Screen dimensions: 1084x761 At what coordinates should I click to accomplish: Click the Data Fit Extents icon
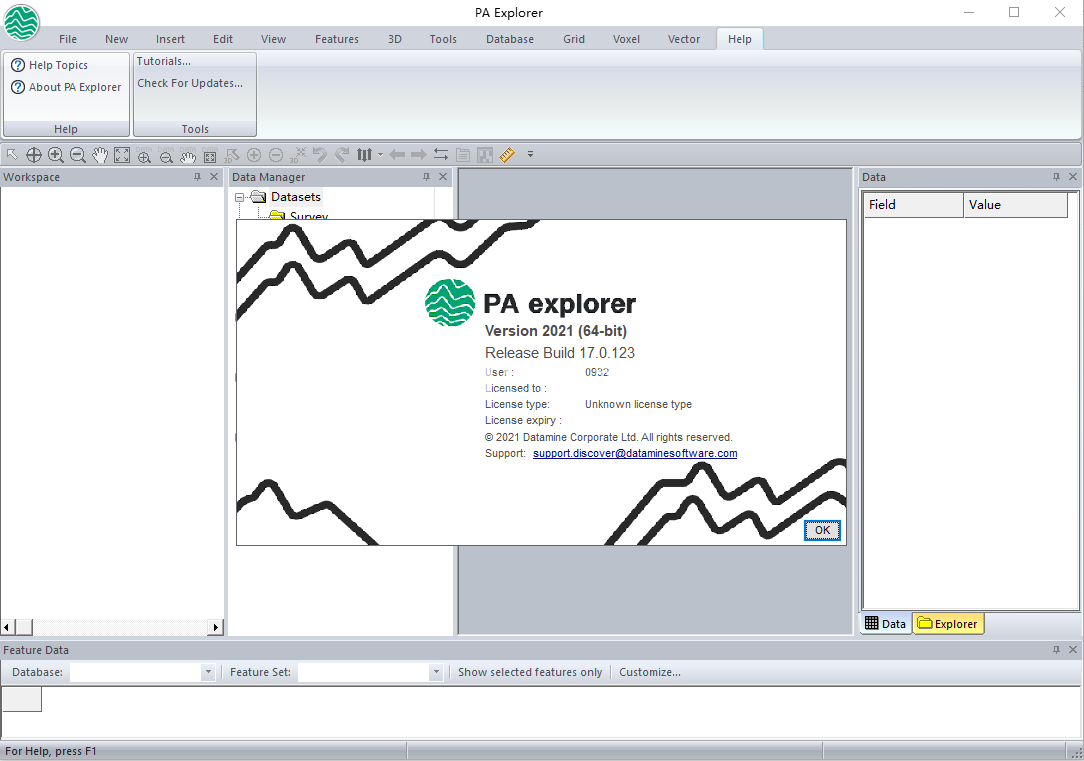click(210, 155)
